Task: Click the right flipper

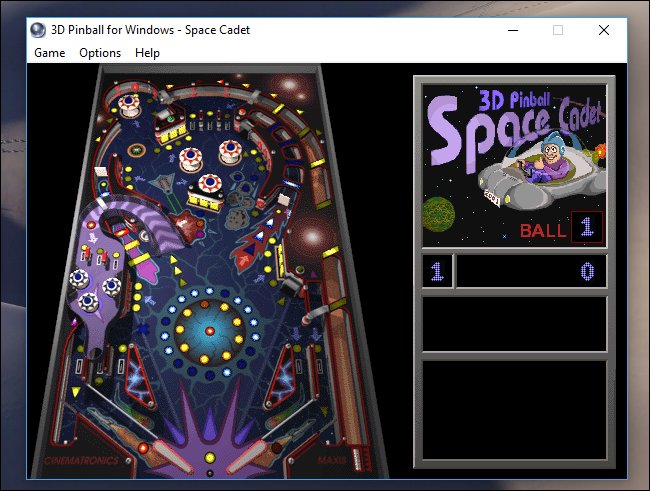Action: point(249,456)
